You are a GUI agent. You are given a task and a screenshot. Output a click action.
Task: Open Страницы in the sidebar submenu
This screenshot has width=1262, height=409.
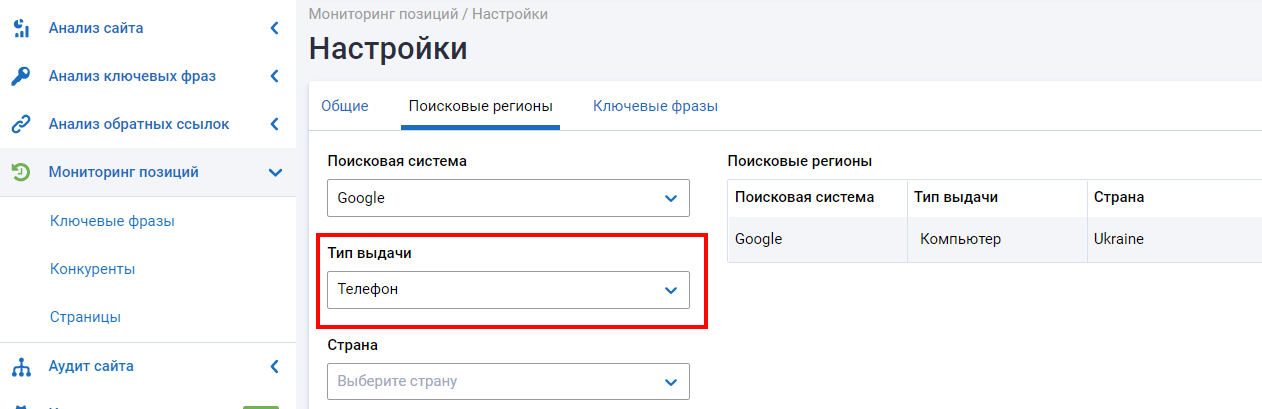[x=85, y=317]
